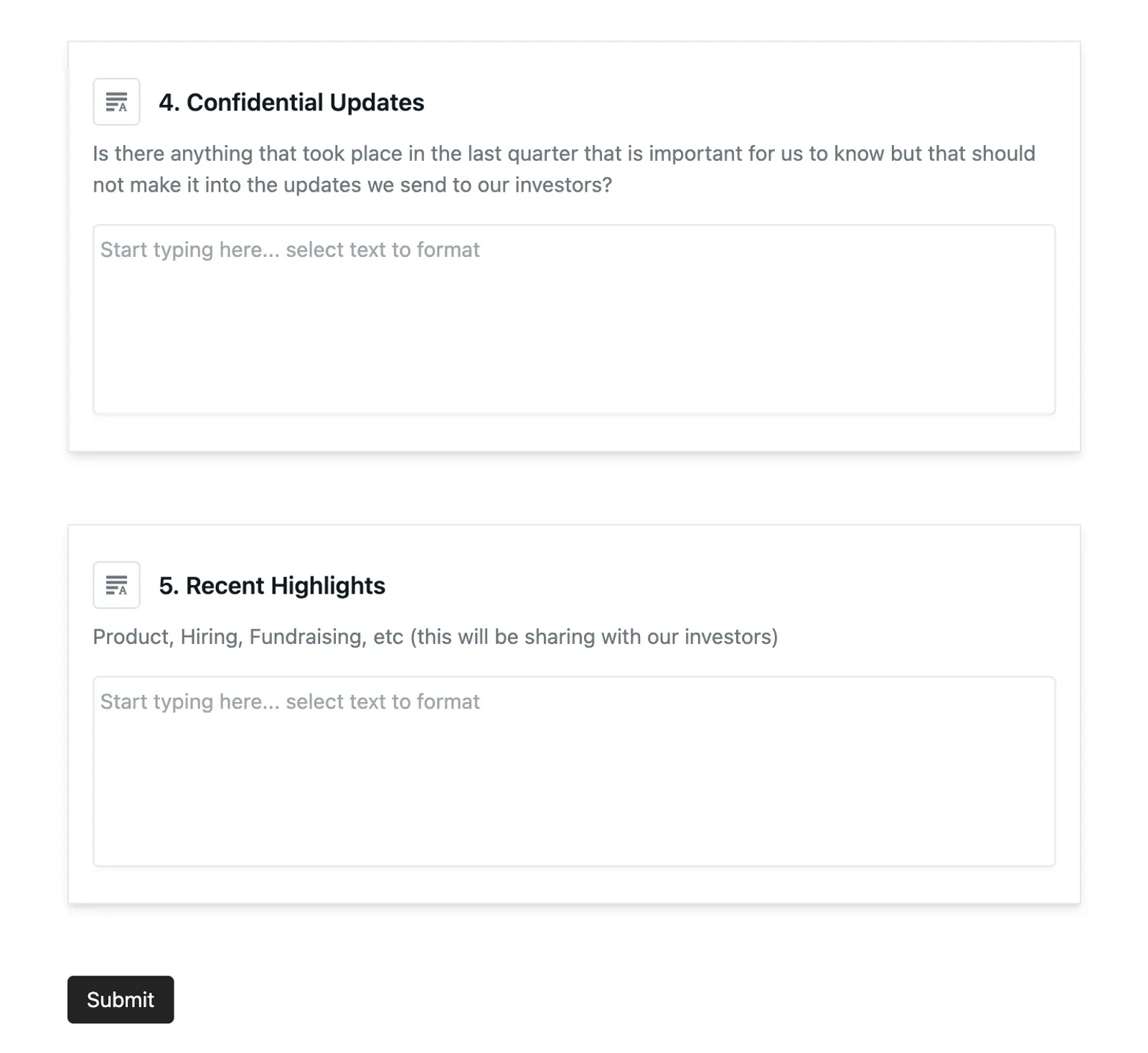
Task: Click the Submit button
Action: (x=121, y=999)
